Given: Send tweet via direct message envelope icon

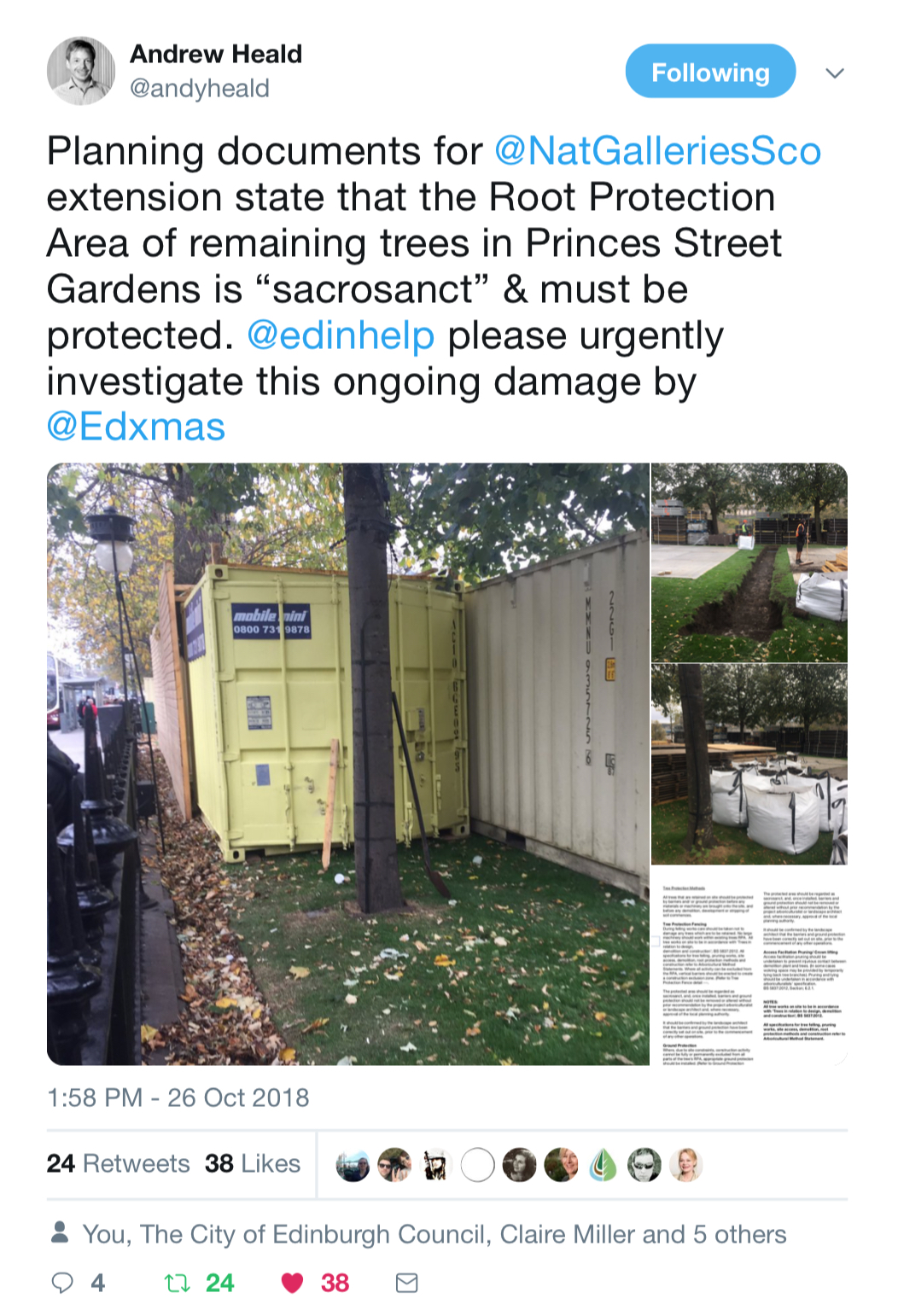Looking at the screenshot, I should (x=407, y=1282).
